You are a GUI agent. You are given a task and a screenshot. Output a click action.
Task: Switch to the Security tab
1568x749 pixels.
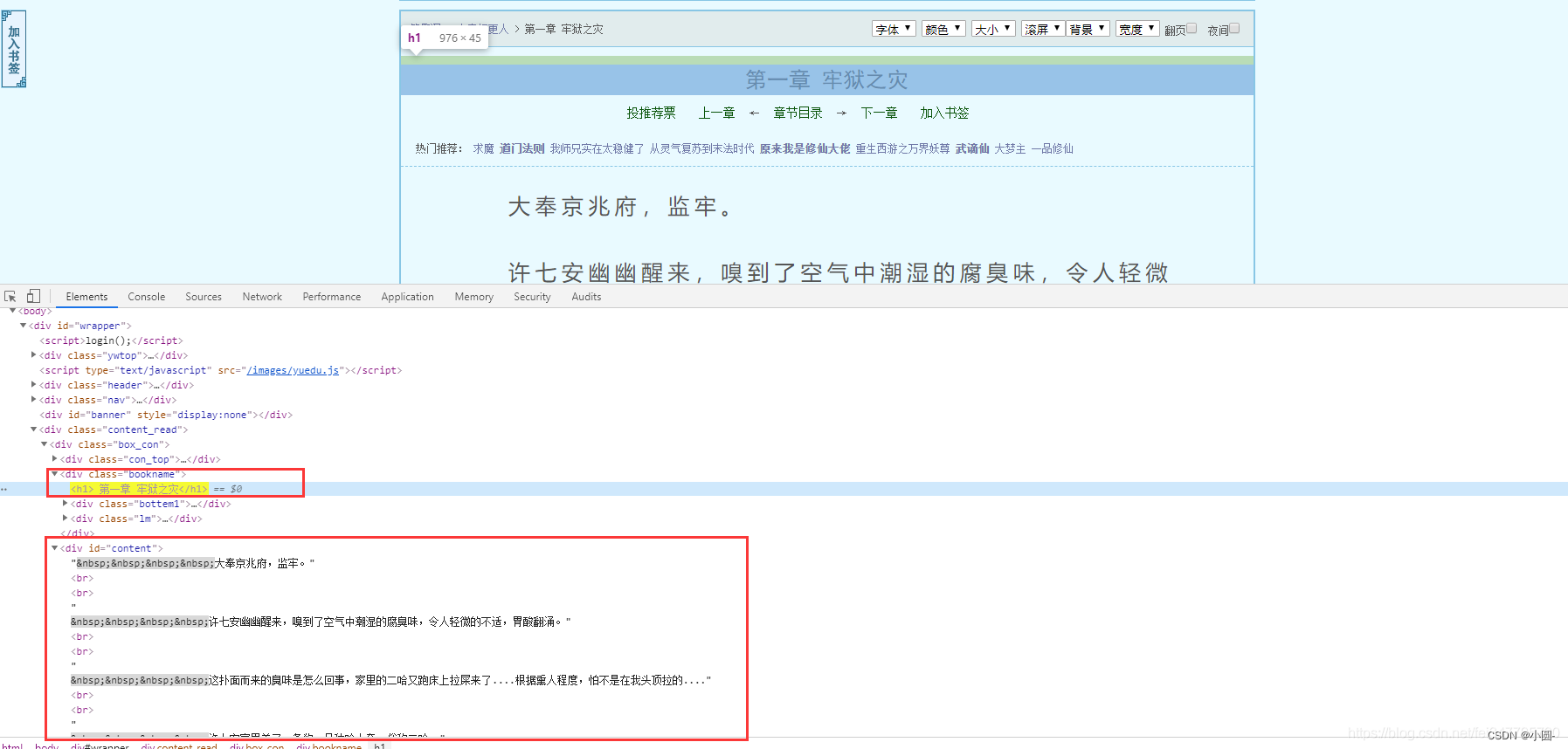click(532, 297)
